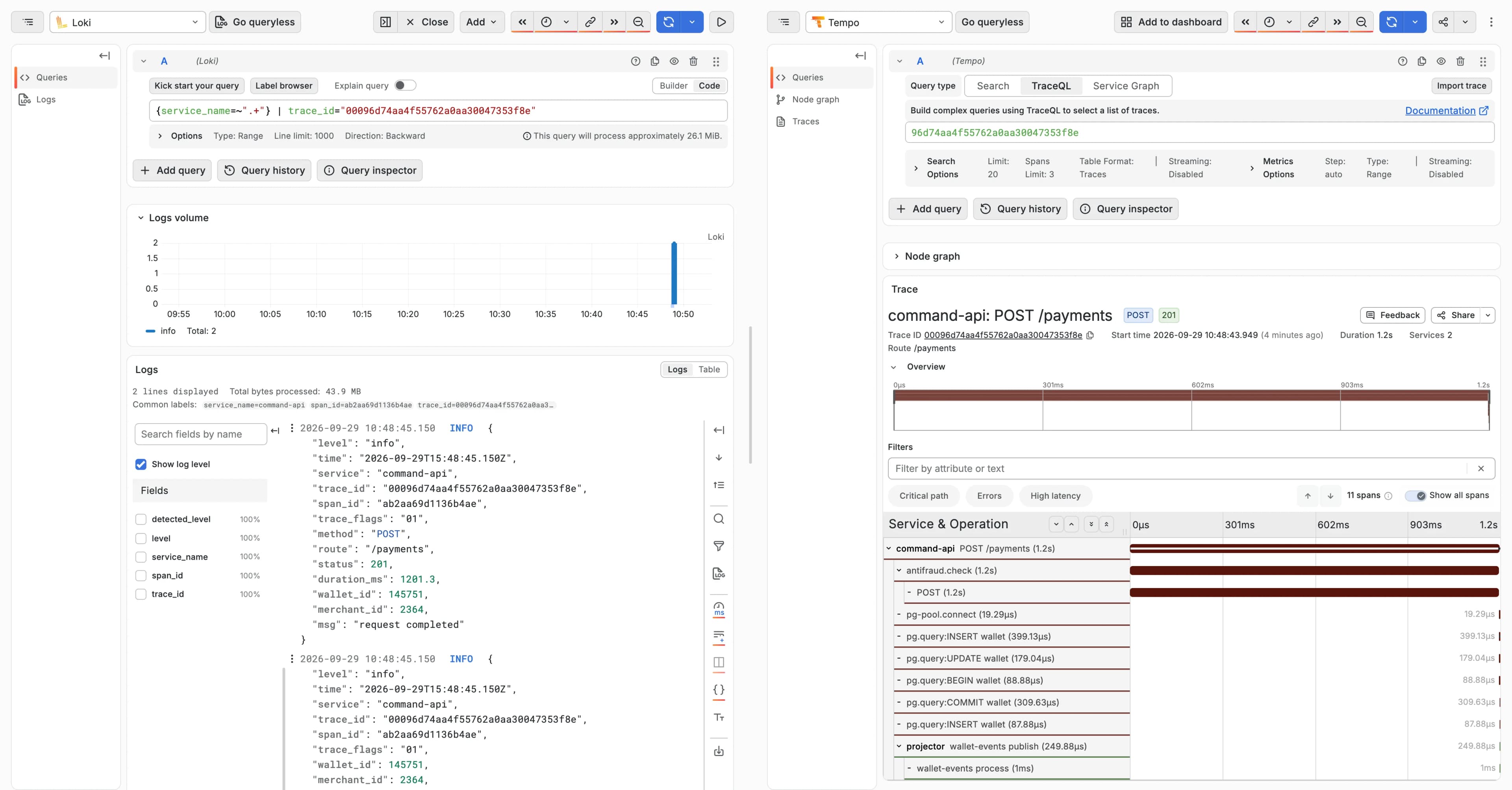Delete the Tempo query A
The width and height of the screenshot is (1512, 790).
pos(1460,61)
